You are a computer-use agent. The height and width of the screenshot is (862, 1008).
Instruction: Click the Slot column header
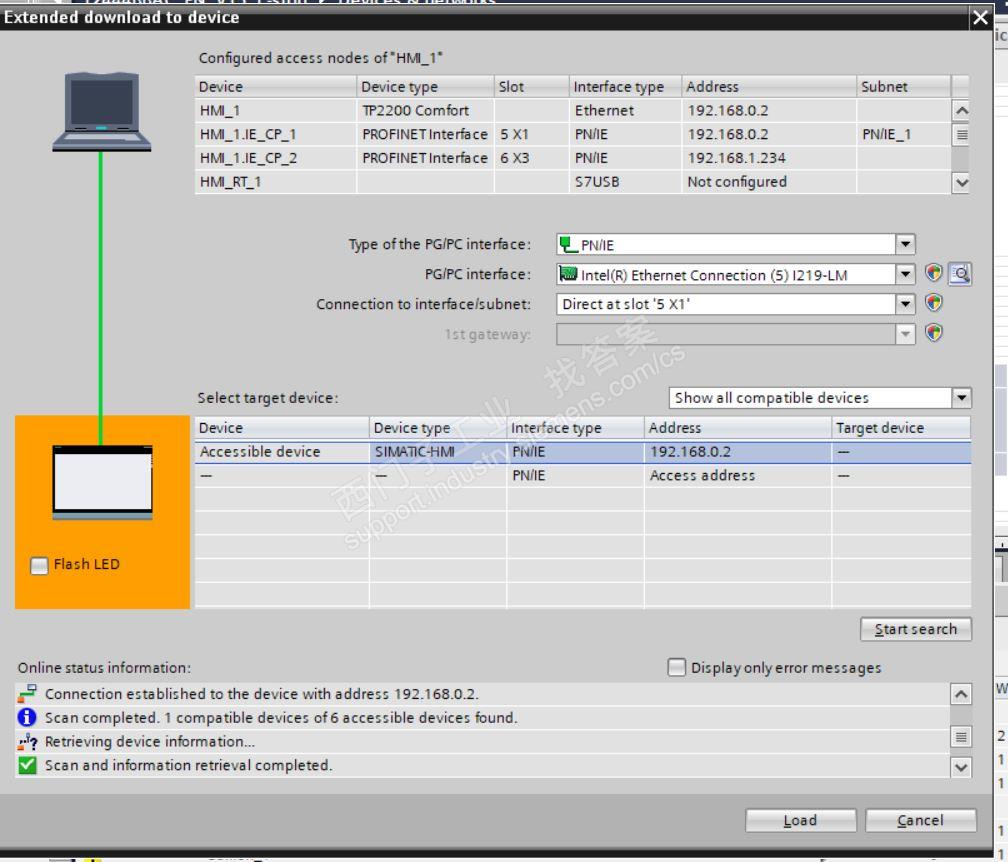click(531, 87)
